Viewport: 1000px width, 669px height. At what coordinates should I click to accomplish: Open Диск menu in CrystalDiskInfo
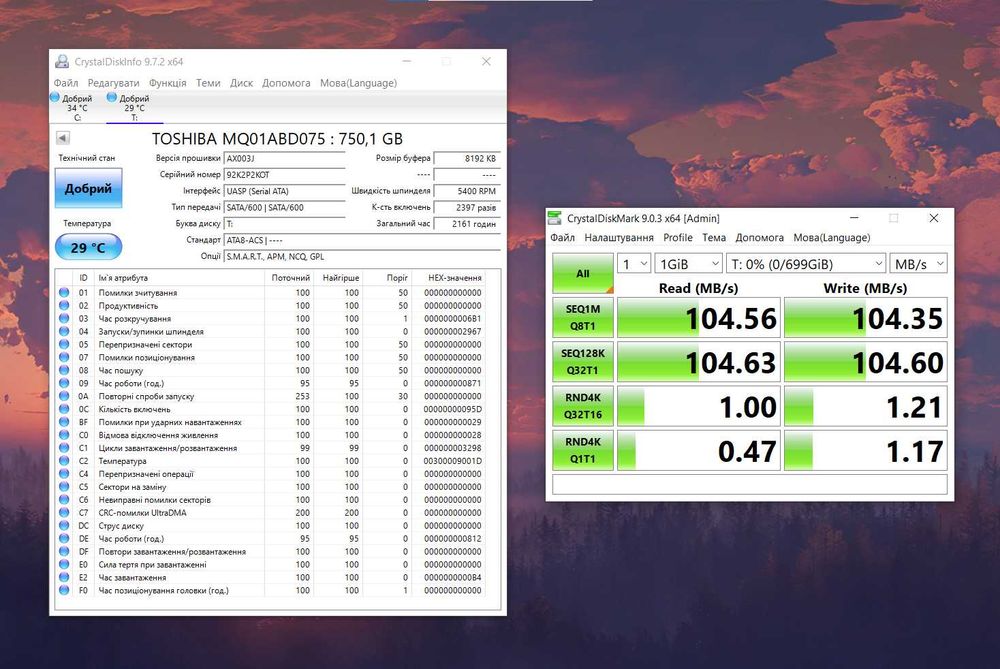pyautogui.click(x=241, y=83)
